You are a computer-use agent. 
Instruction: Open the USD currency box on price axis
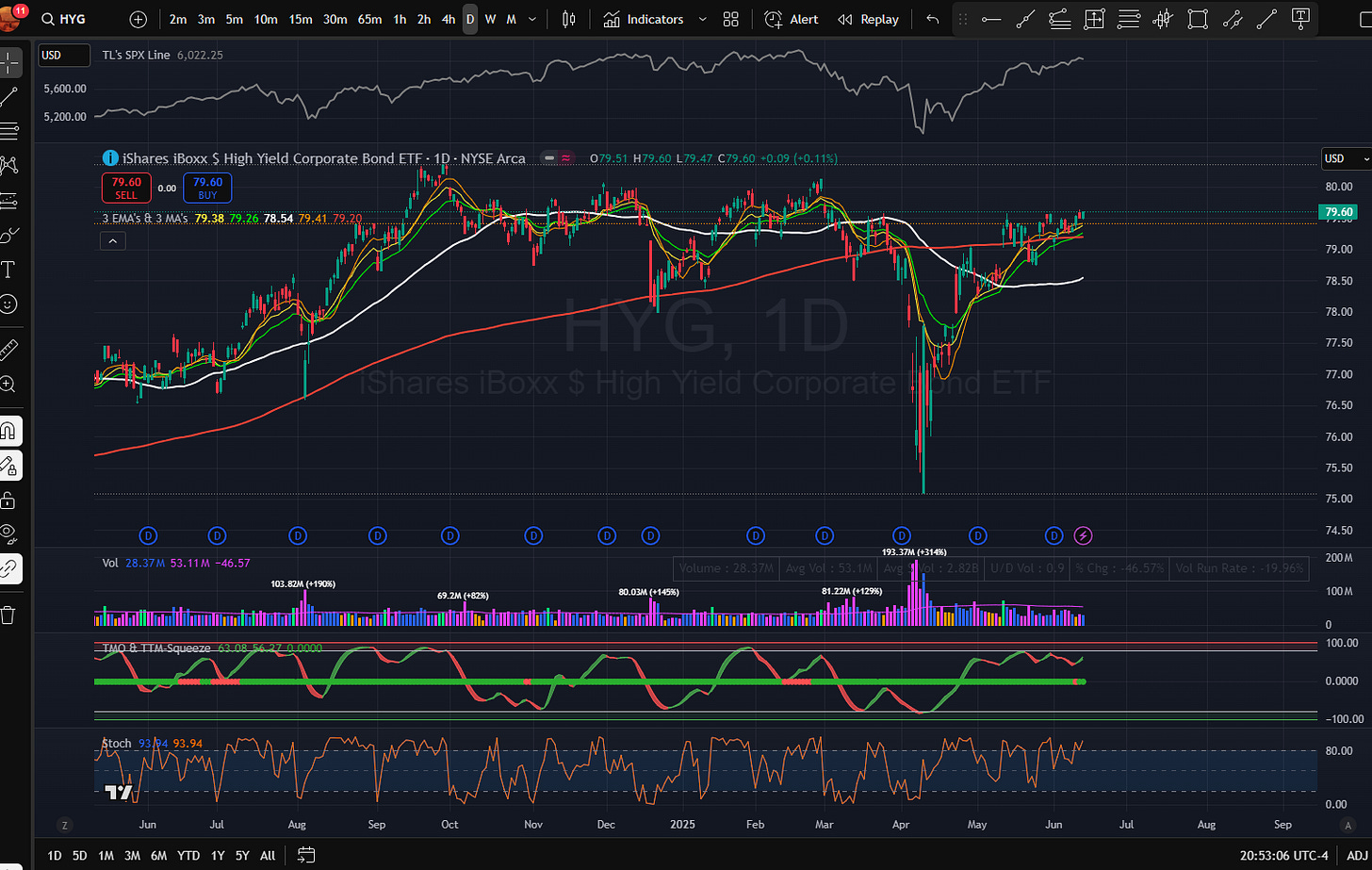coord(1345,158)
